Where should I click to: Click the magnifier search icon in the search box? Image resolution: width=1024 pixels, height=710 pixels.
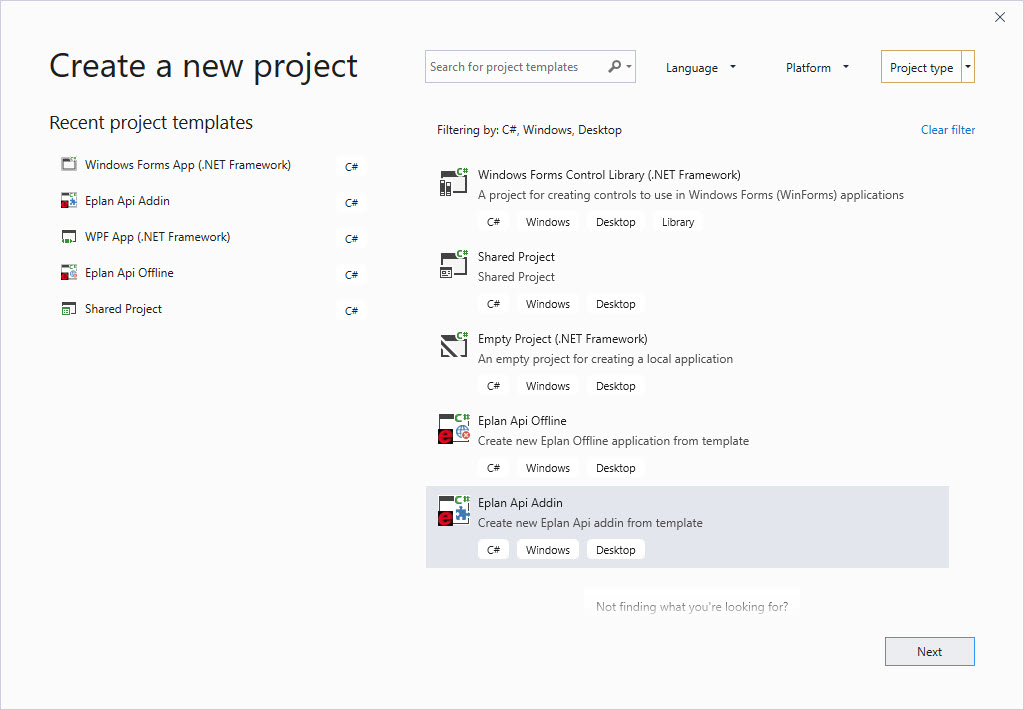point(614,67)
